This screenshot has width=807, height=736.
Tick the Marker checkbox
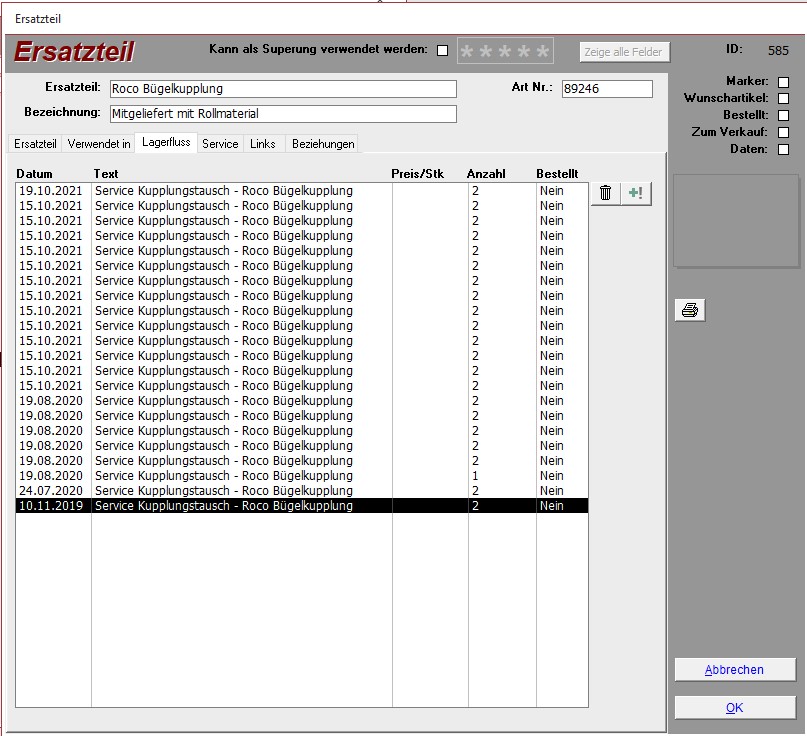783,82
